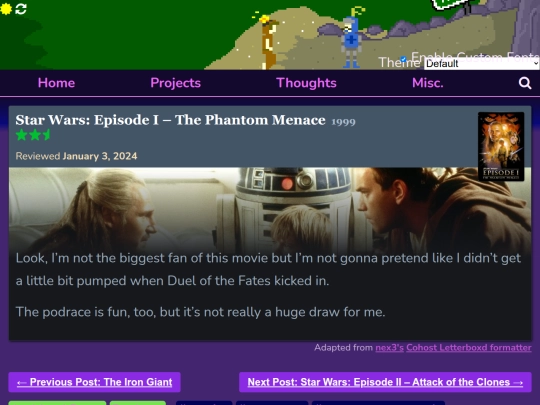This screenshot has width=540, height=405.
Task: Click the green star rating icons
Action: coord(33,135)
